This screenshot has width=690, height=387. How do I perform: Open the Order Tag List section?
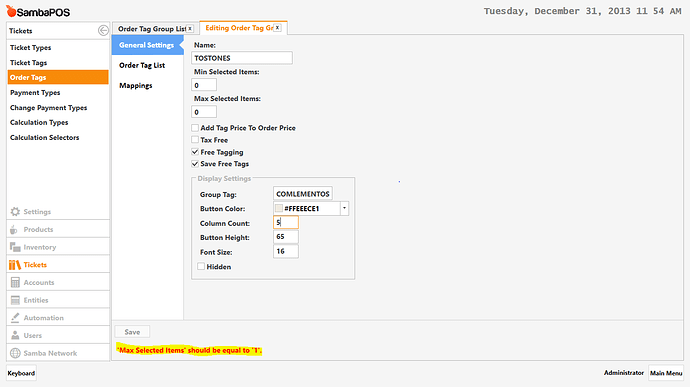point(142,65)
